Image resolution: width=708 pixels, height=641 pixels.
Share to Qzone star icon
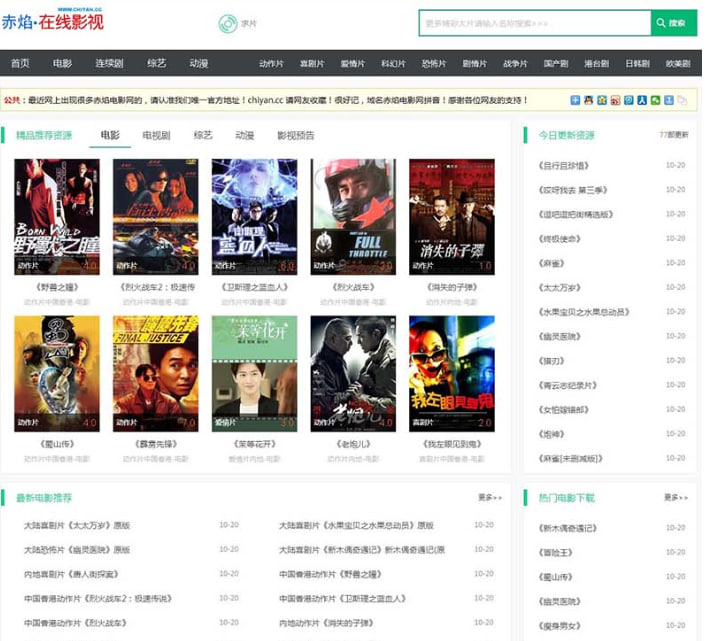[602, 100]
